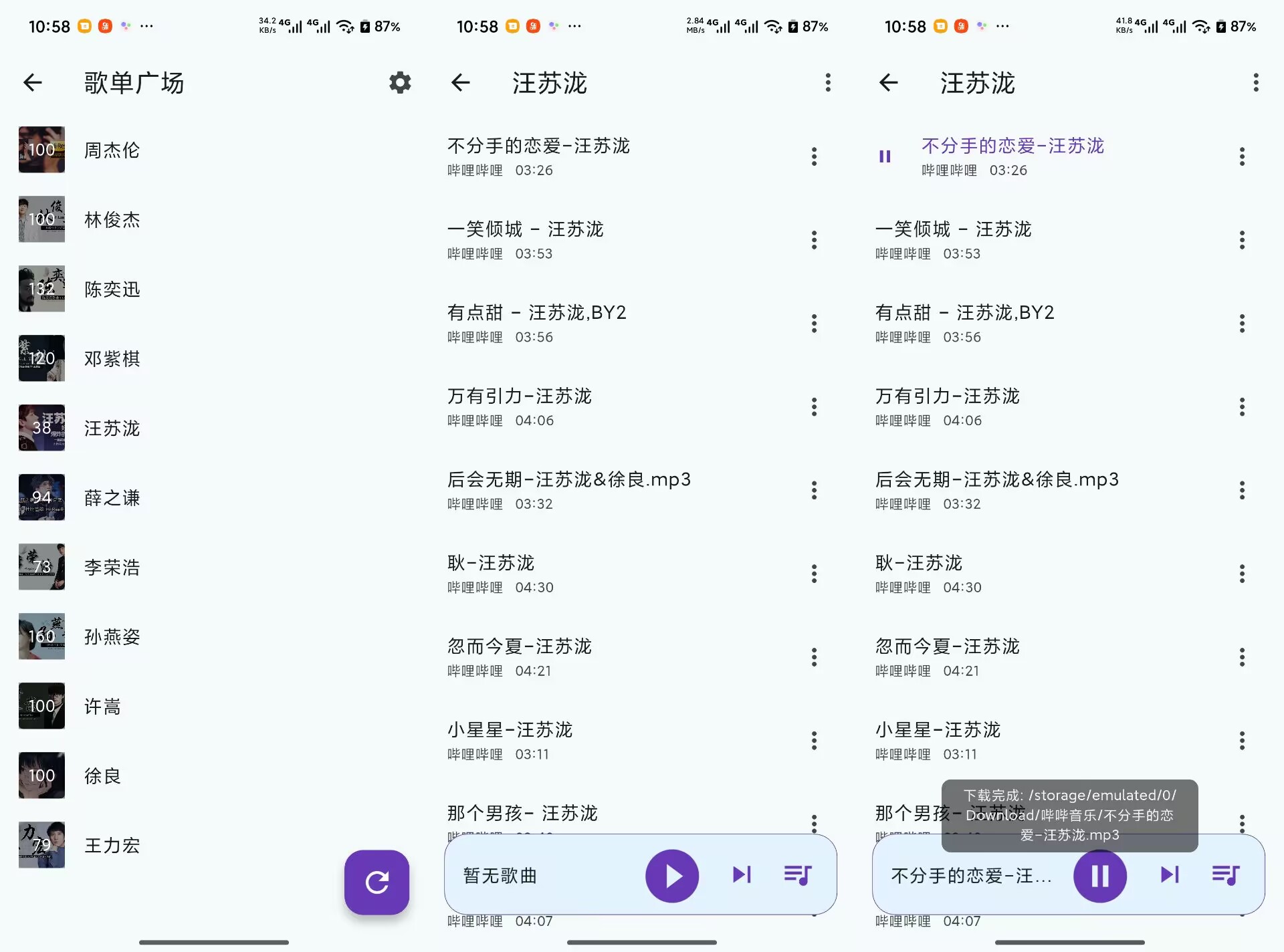Open options menu for 小星星-汪苏泷
The image size is (1284, 952).
pos(814,741)
